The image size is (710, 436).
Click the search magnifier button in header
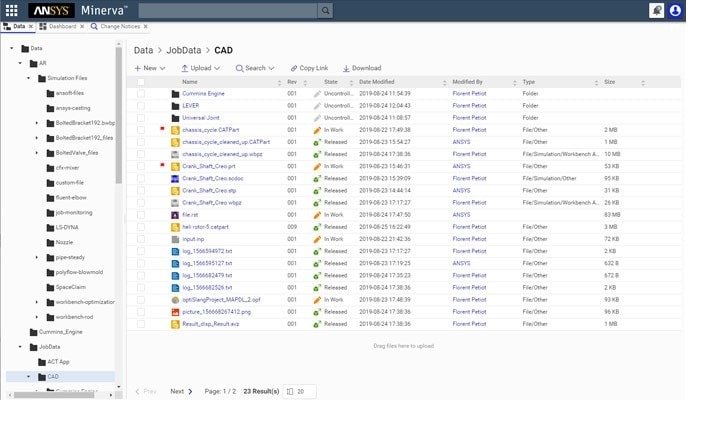[325, 10]
